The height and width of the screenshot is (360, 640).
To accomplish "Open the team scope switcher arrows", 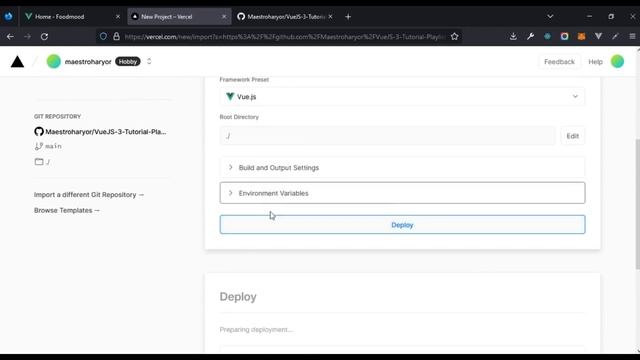I will pyautogui.click(x=149, y=61).
